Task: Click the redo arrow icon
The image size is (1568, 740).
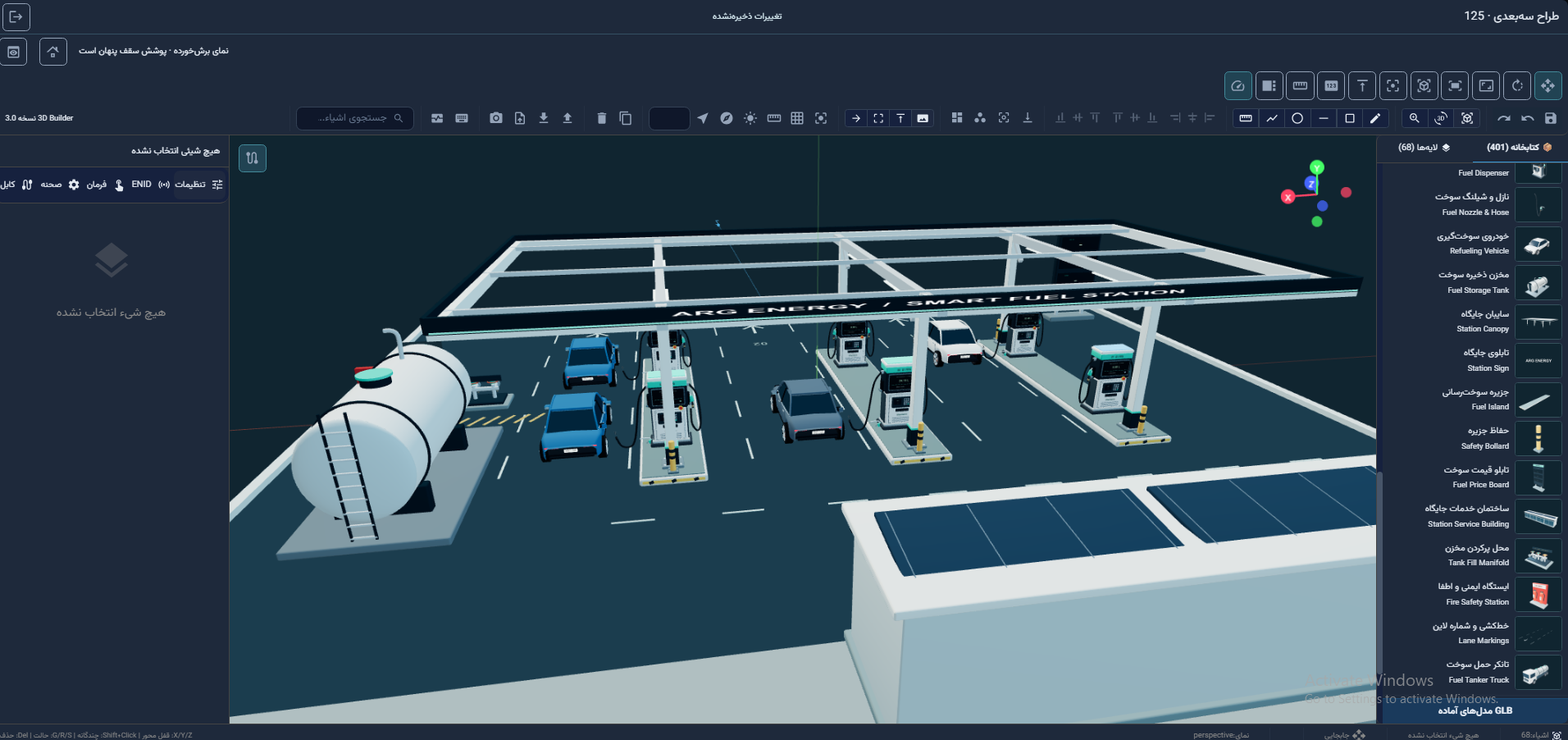Action: point(1503,118)
